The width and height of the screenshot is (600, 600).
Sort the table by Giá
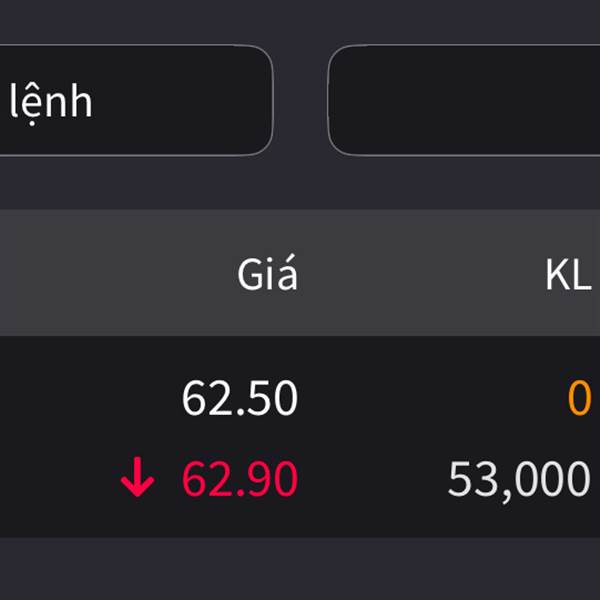[267, 275]
